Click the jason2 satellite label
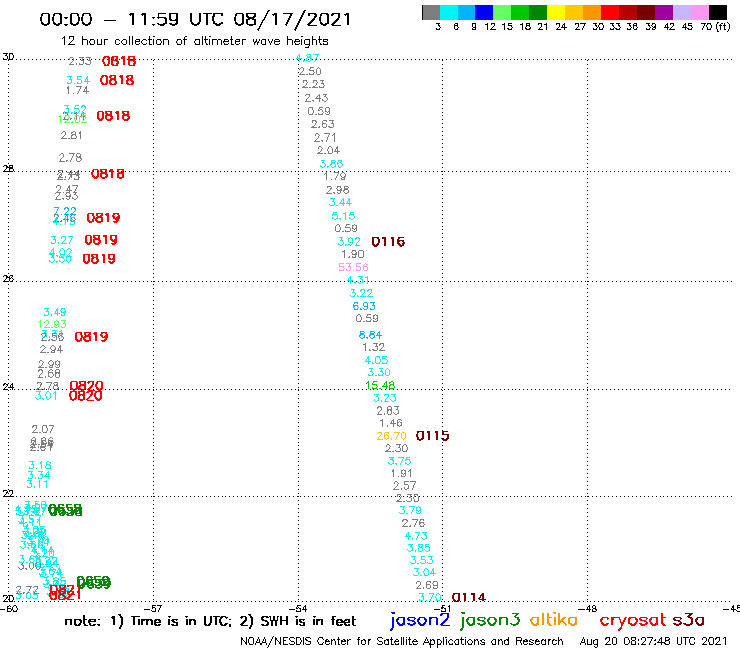Viewport: 740px width, 650px height. point(420,620)
